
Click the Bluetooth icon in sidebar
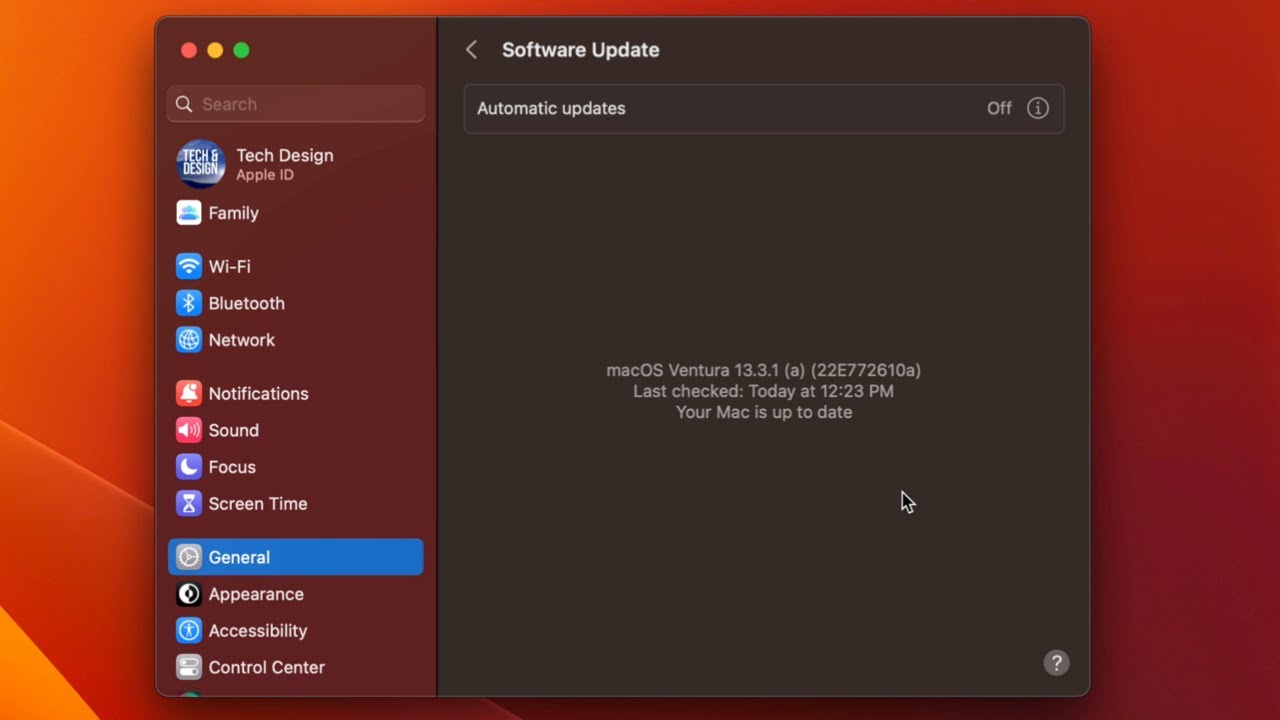pyautogui.click(x=188, y=303)
